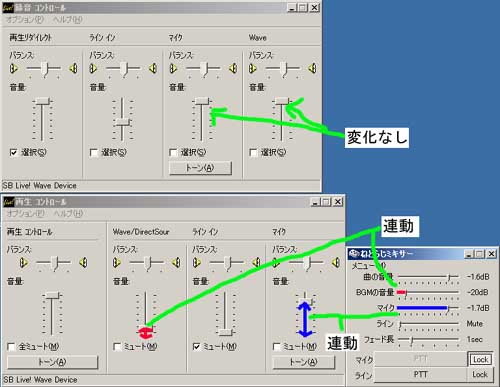Click right speaker icon of playback ライン イン balance
Viewport: 500px width, 387px height.
point(256,263)
